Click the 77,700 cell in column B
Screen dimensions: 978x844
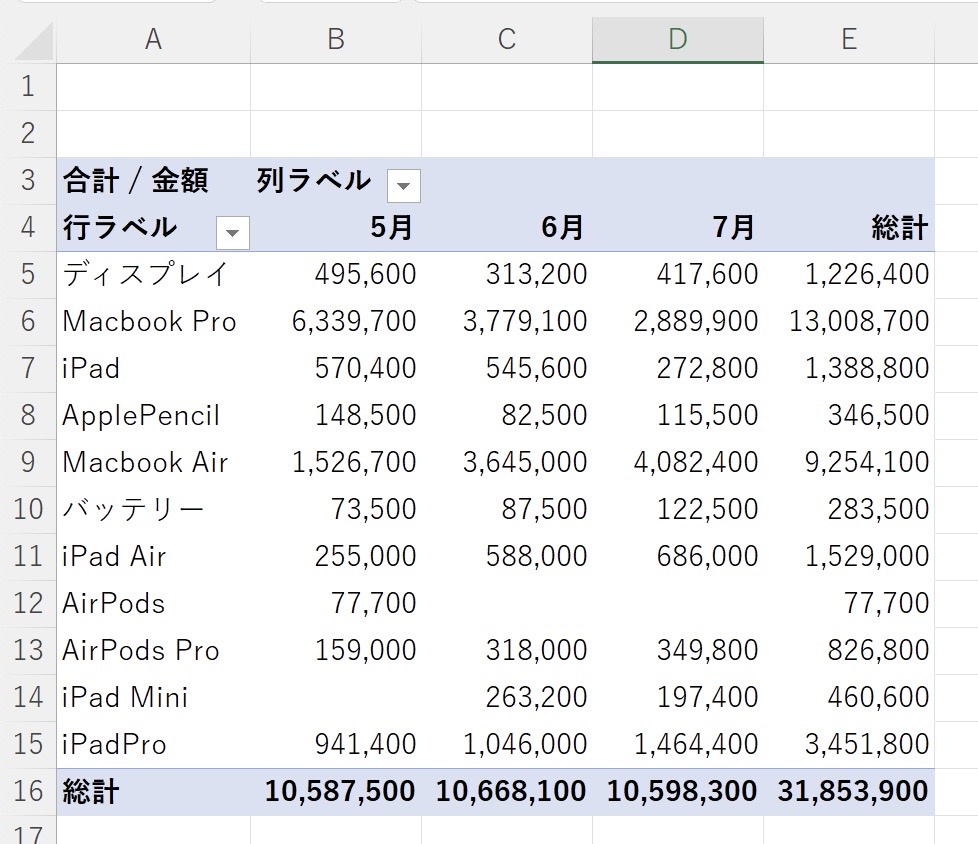pos(336,604)
